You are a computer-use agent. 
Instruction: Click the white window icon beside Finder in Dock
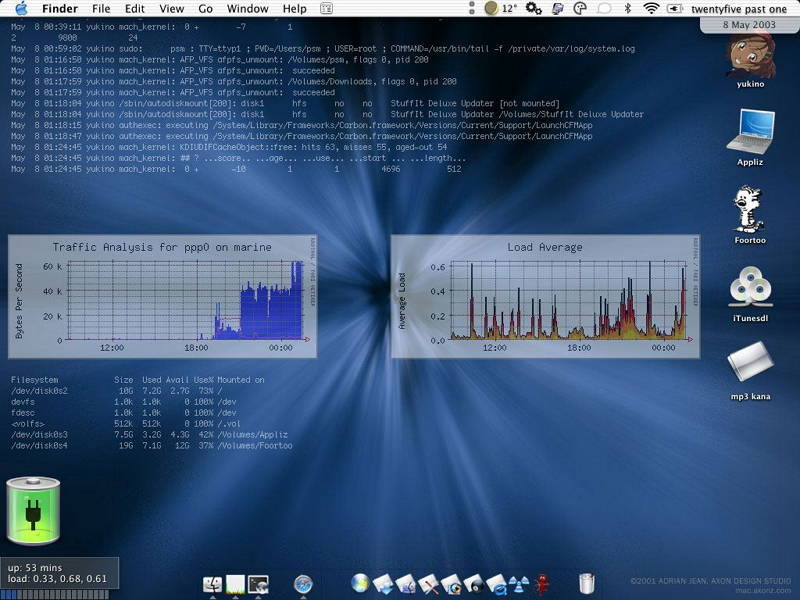click(x=235, y=585)
